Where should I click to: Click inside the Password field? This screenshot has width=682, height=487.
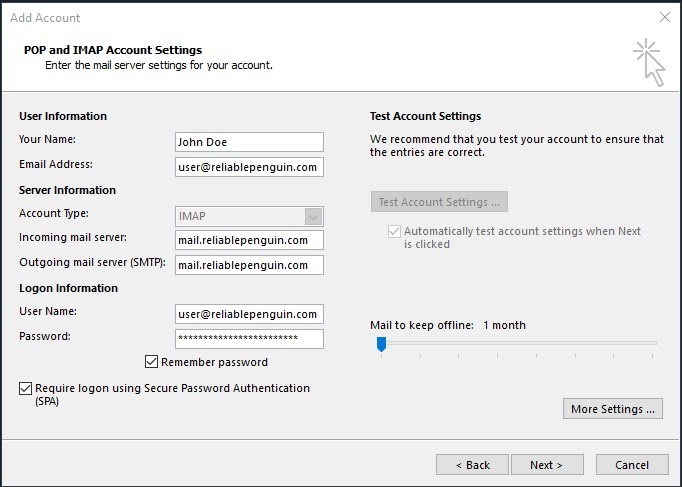coord(249,339)
